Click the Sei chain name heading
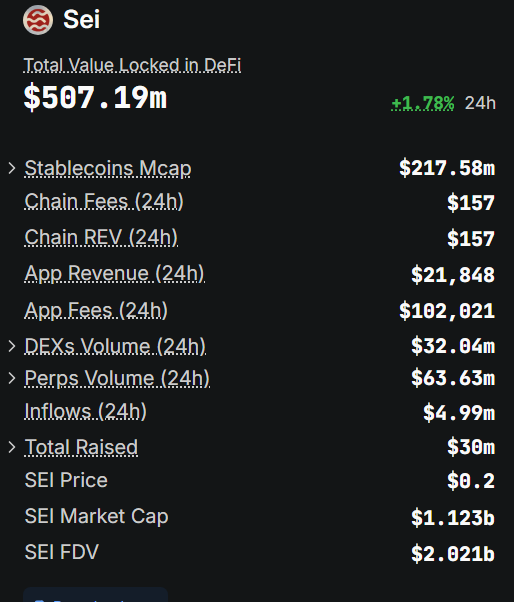The width and height of the screenshot is (514, 602). 82,19
